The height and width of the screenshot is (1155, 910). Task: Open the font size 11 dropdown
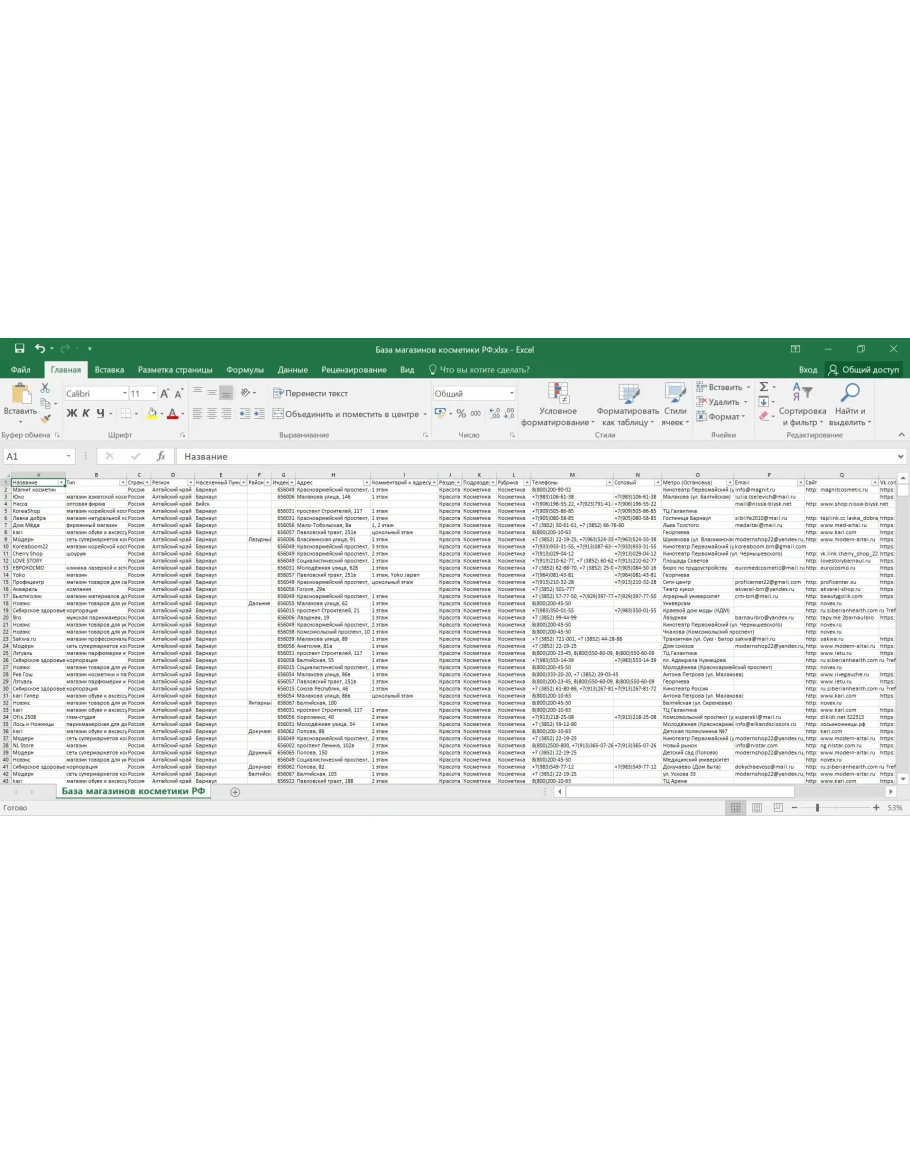pos(153,393)
